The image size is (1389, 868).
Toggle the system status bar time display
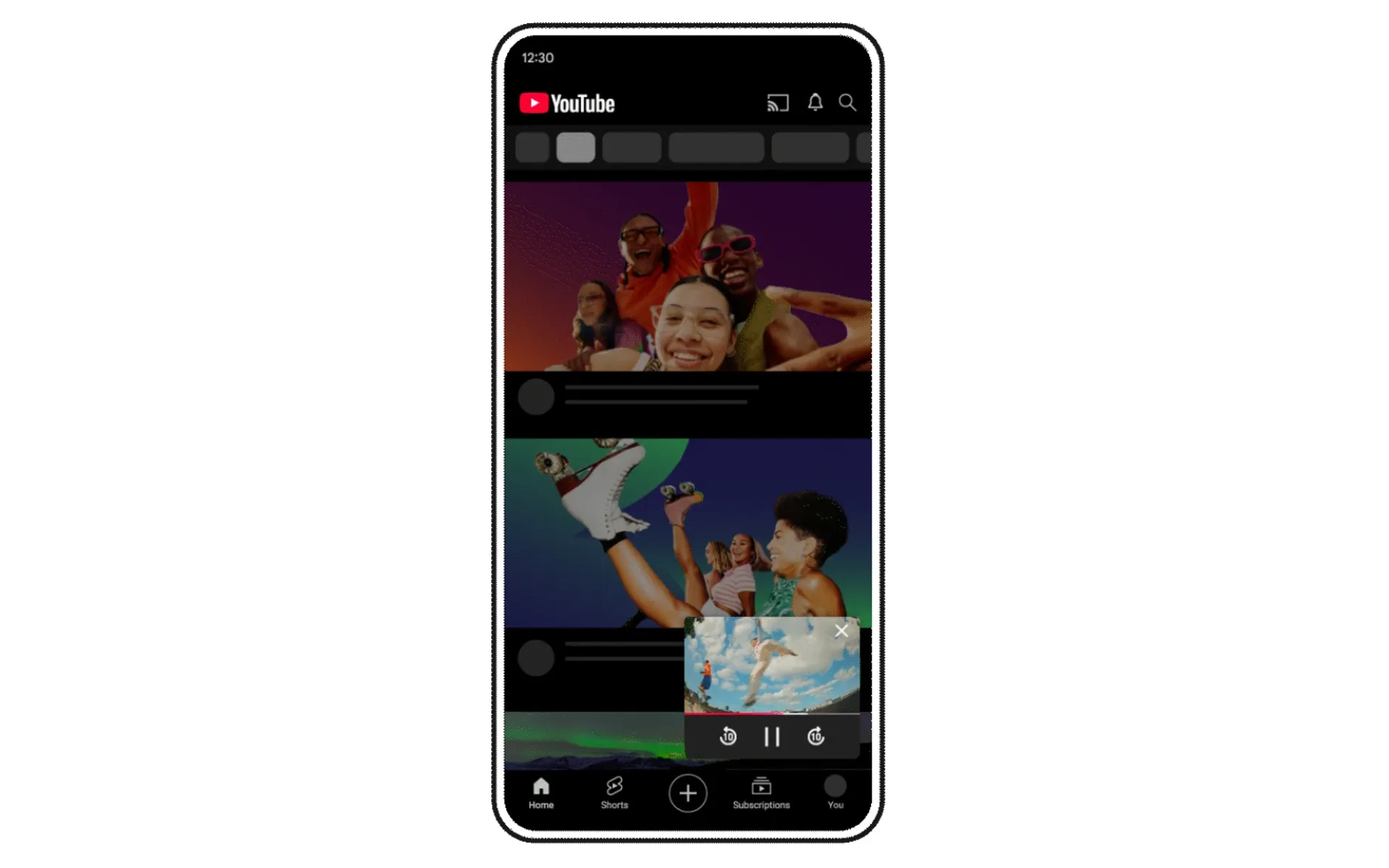[537, 57]
